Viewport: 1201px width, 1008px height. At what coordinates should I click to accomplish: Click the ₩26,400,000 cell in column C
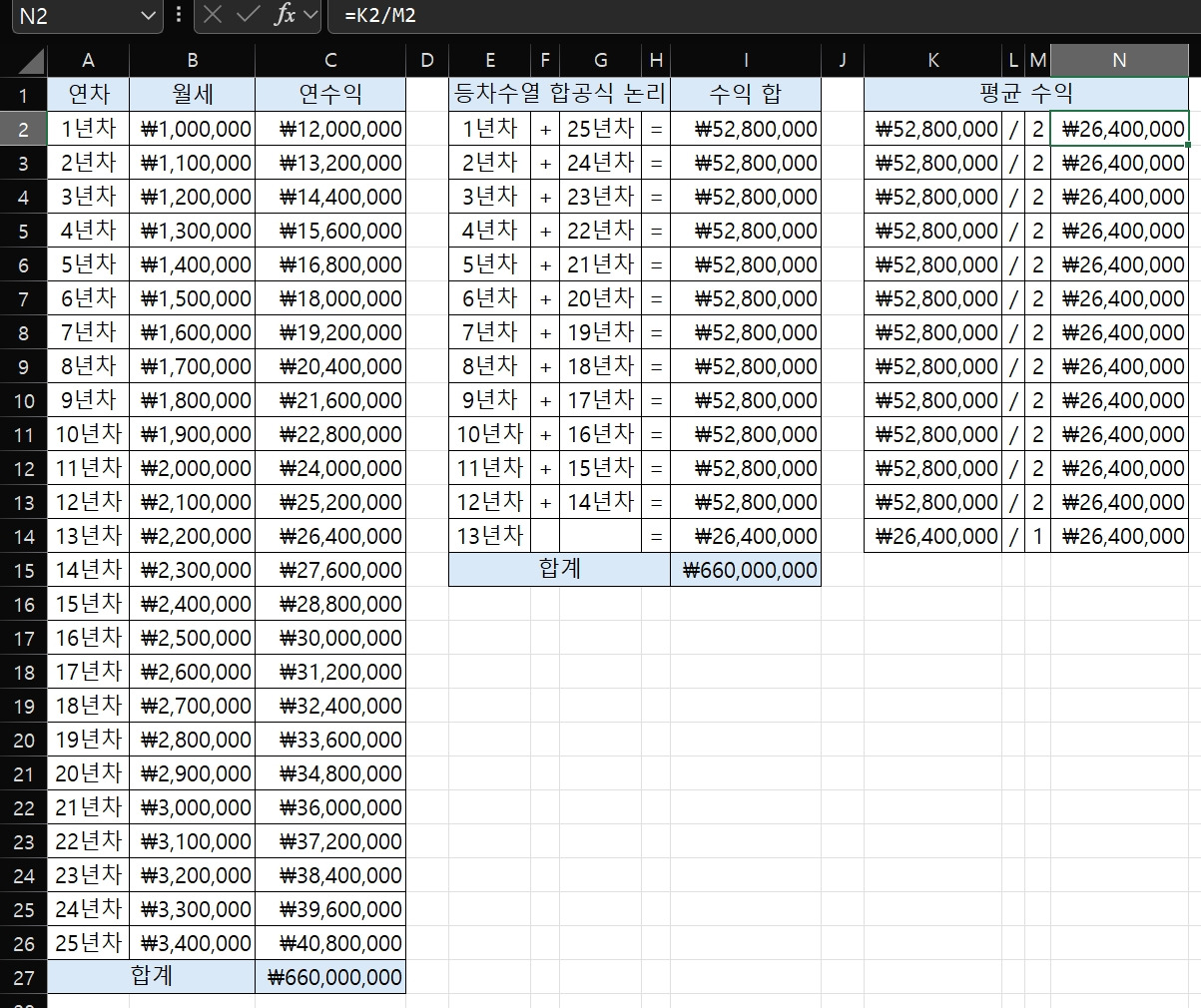point(330,536)
